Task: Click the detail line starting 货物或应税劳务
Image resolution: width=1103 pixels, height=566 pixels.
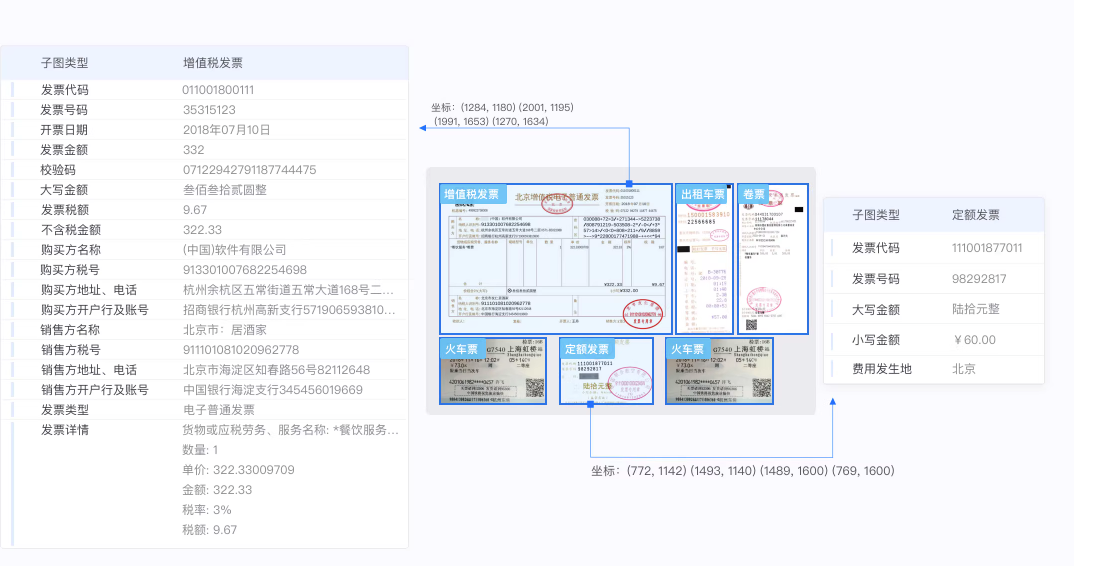Action: tap(291, 430)
